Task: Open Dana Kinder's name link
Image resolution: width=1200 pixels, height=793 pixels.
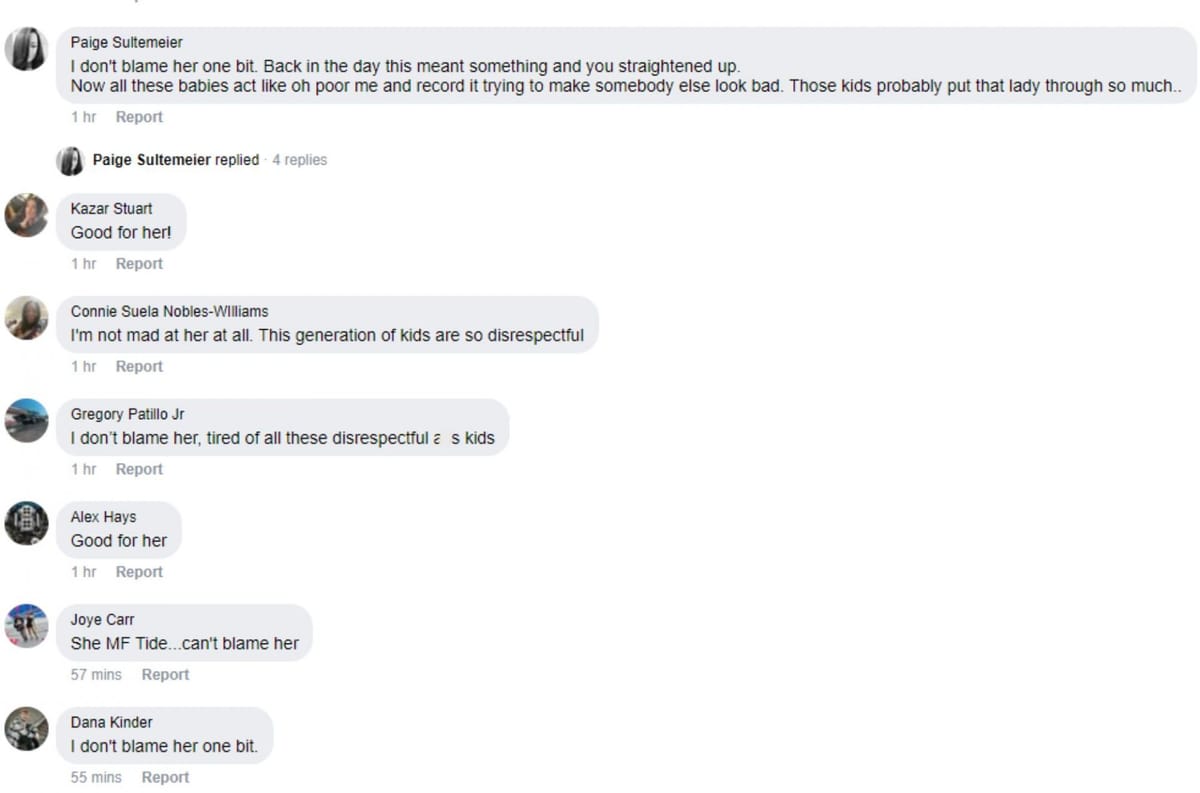Action: [x=111, y=722]
